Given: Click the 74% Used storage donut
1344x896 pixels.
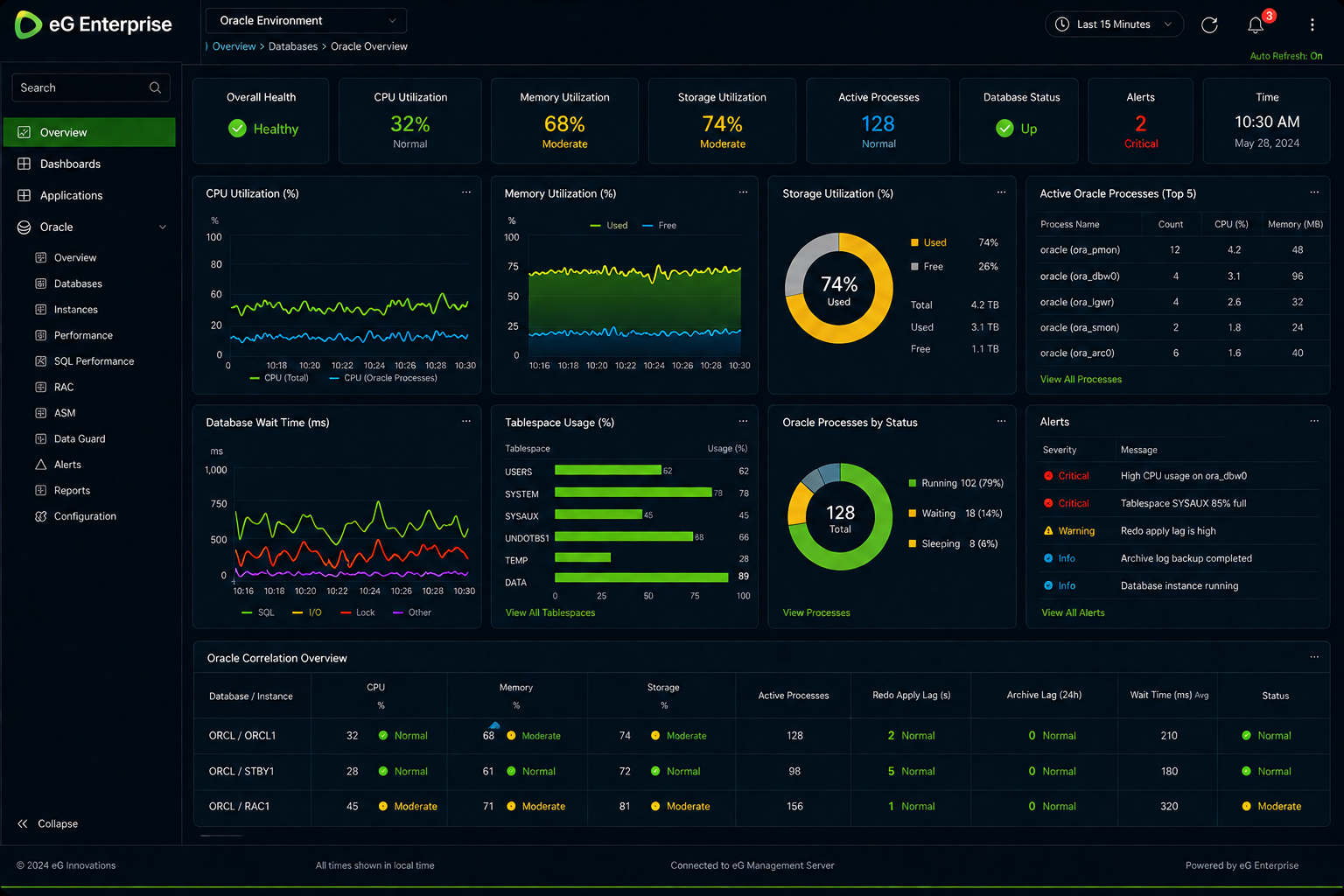Looking at the screenshot, I should tap(839, 288).
